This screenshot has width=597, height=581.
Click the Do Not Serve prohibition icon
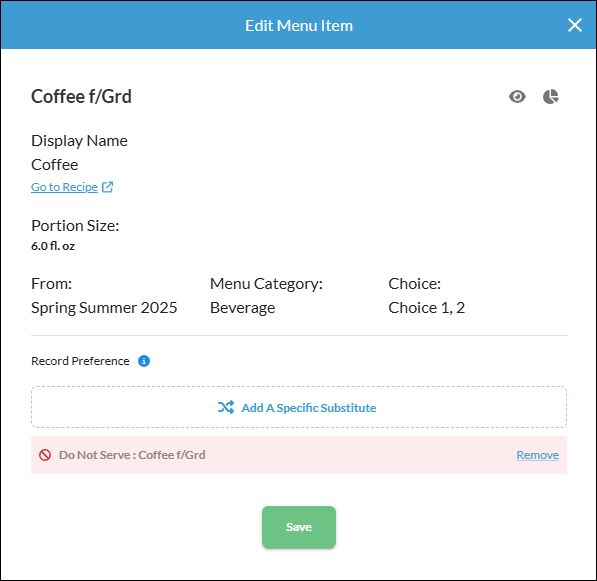(x=45, y=455)
